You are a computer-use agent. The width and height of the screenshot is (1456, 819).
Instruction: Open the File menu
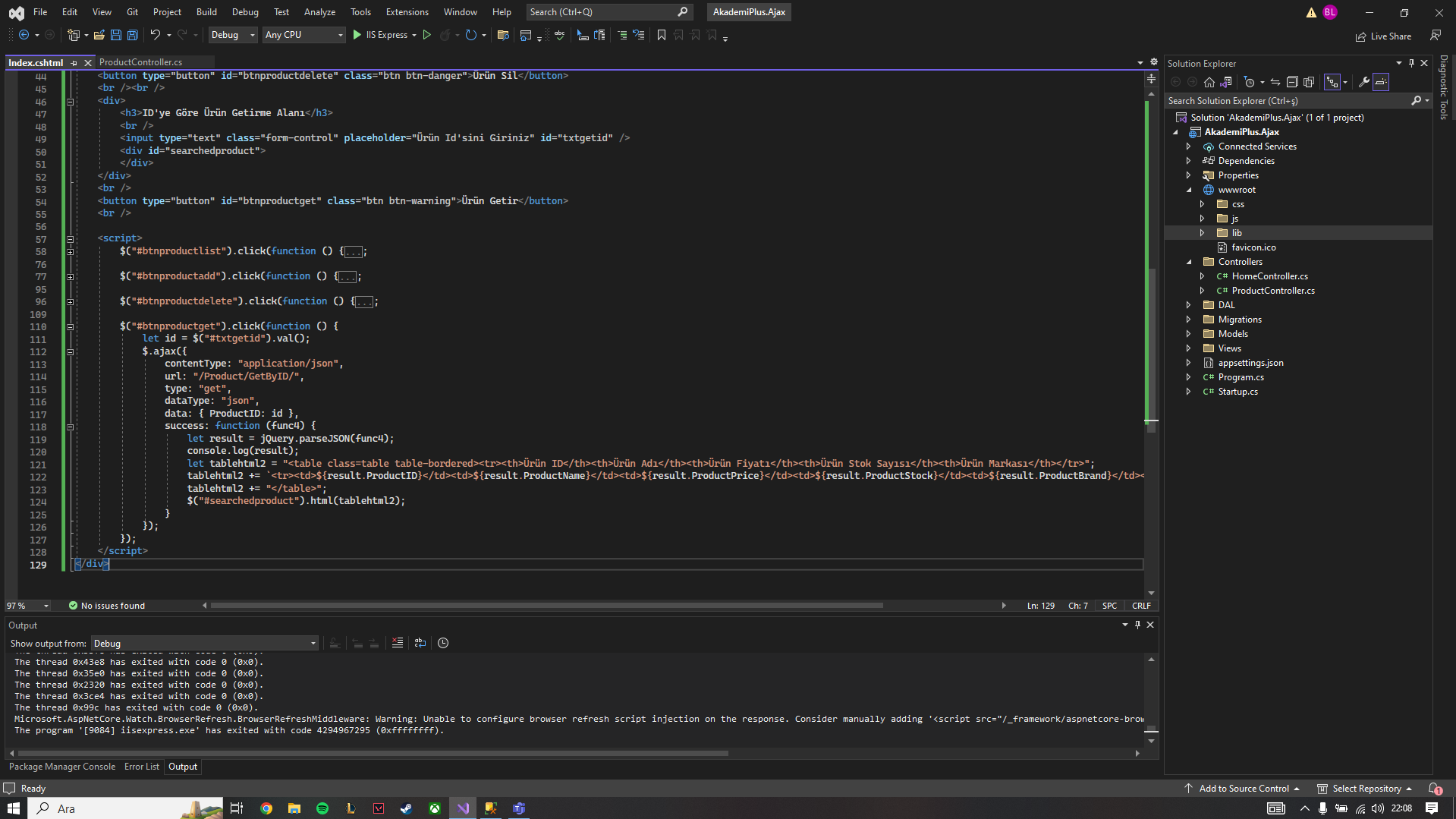[x=40, y=12]
